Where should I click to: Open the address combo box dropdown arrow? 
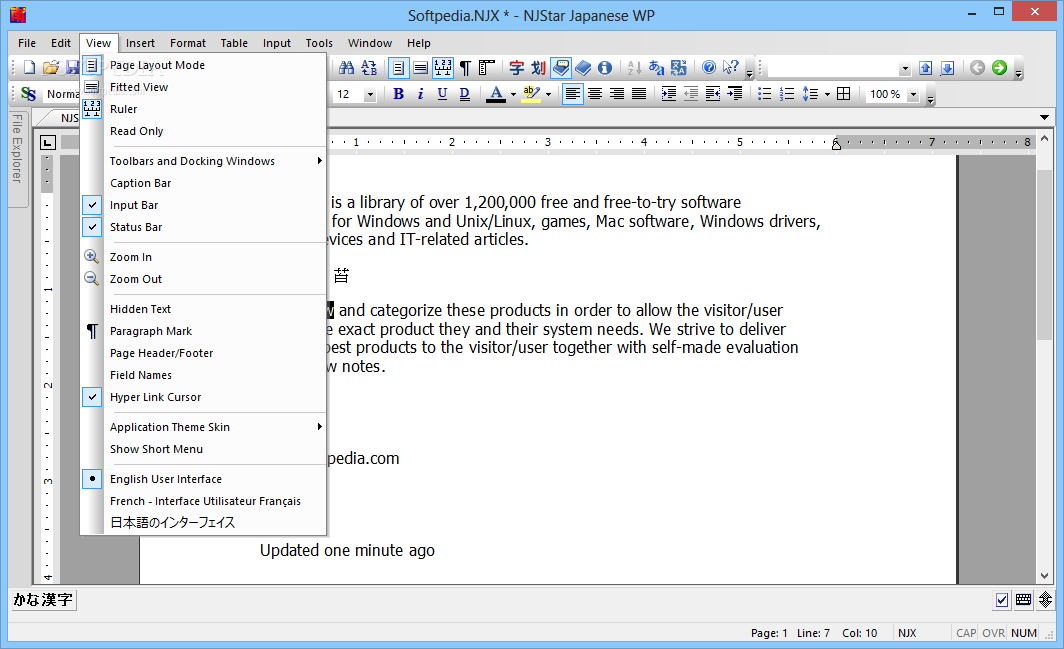point(905,69)
